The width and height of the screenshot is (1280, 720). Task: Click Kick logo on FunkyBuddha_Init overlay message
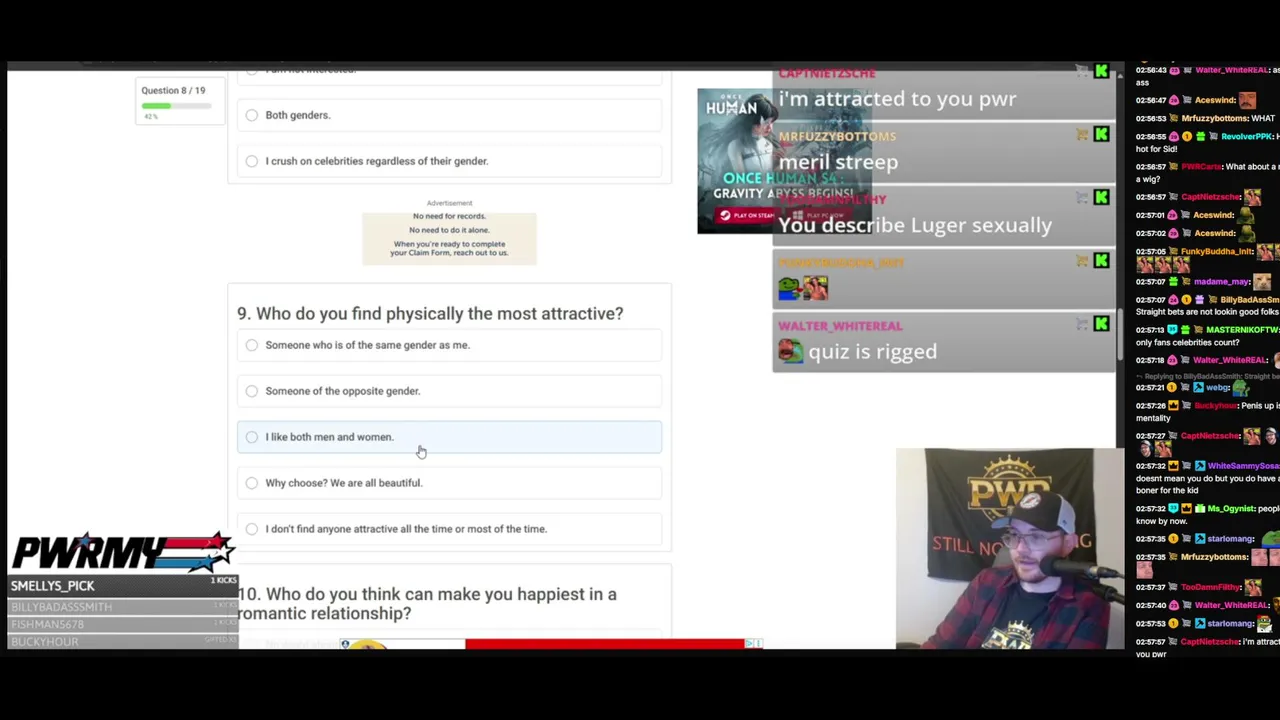pyautogui.click(x=1101, y=260)
